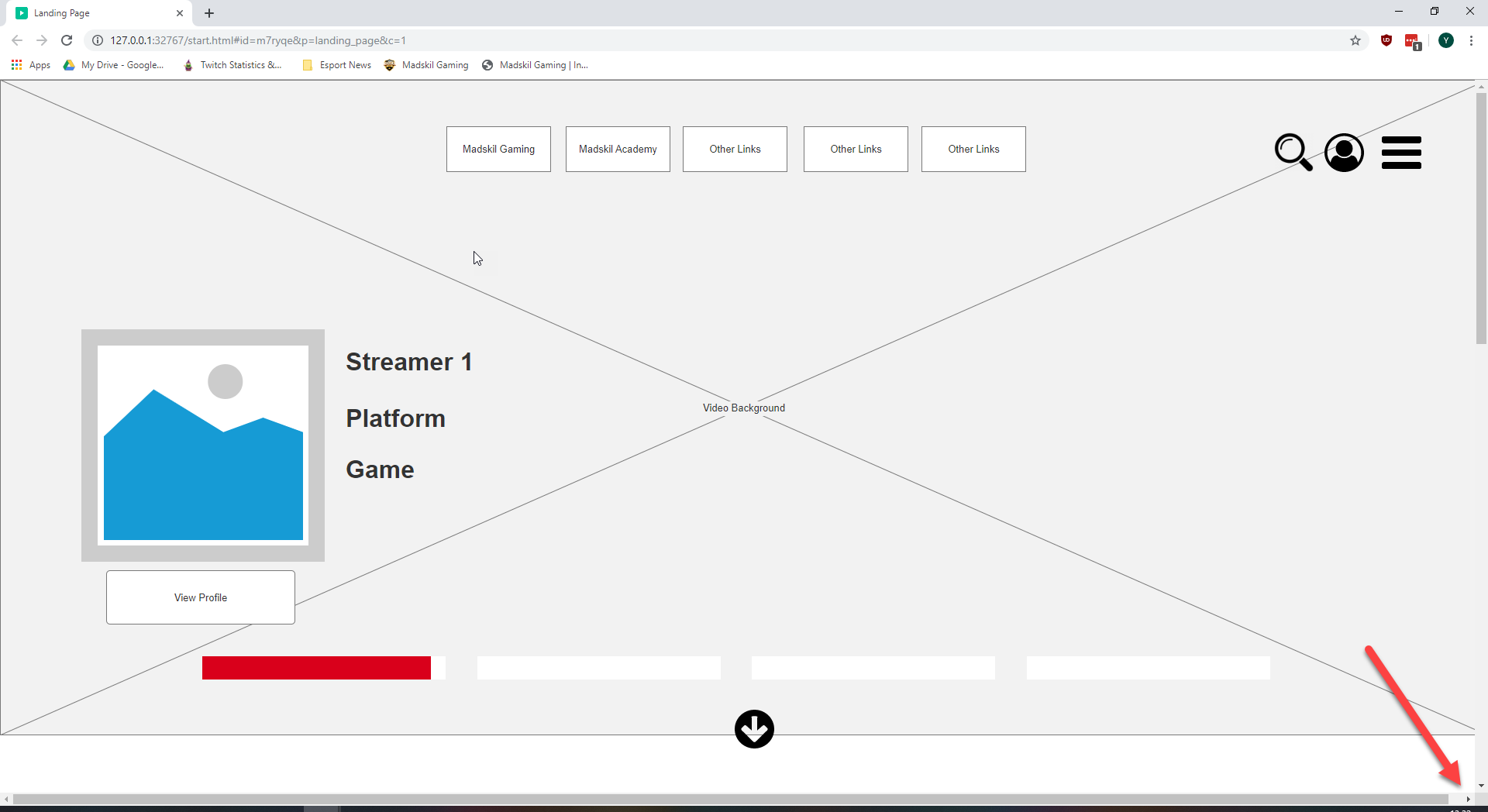Open the Apps launcher in bookmarks bar
The width and height of the screenshot is (1488, 812).
click(16, 65)
